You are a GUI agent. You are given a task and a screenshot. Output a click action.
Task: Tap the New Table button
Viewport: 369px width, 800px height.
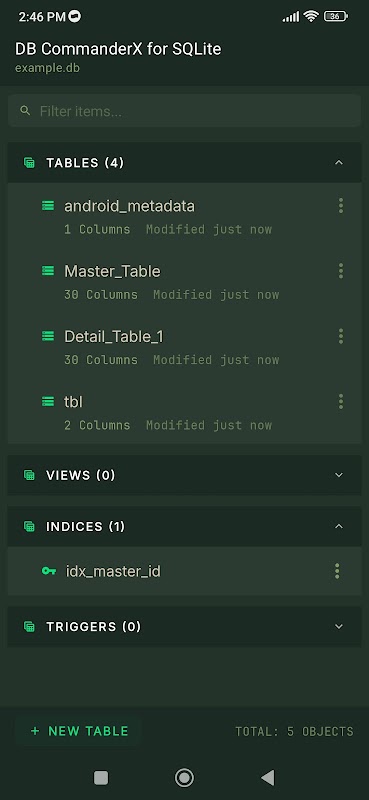[79, 731]
